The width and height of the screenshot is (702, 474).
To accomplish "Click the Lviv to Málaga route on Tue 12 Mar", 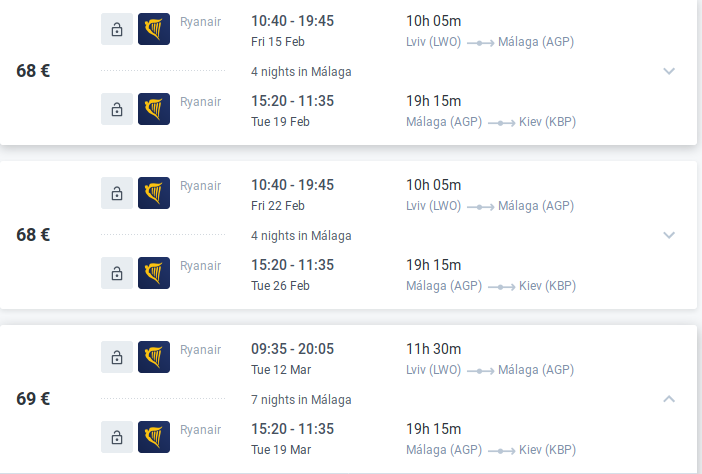I will [x=490, y=370].
